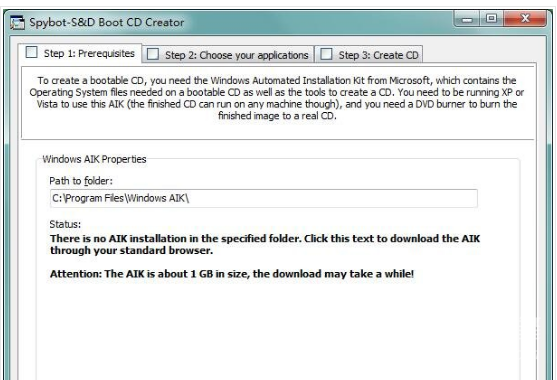
Task: Maximize the Boot CD Creator window
Action: (x=492, y=19)
